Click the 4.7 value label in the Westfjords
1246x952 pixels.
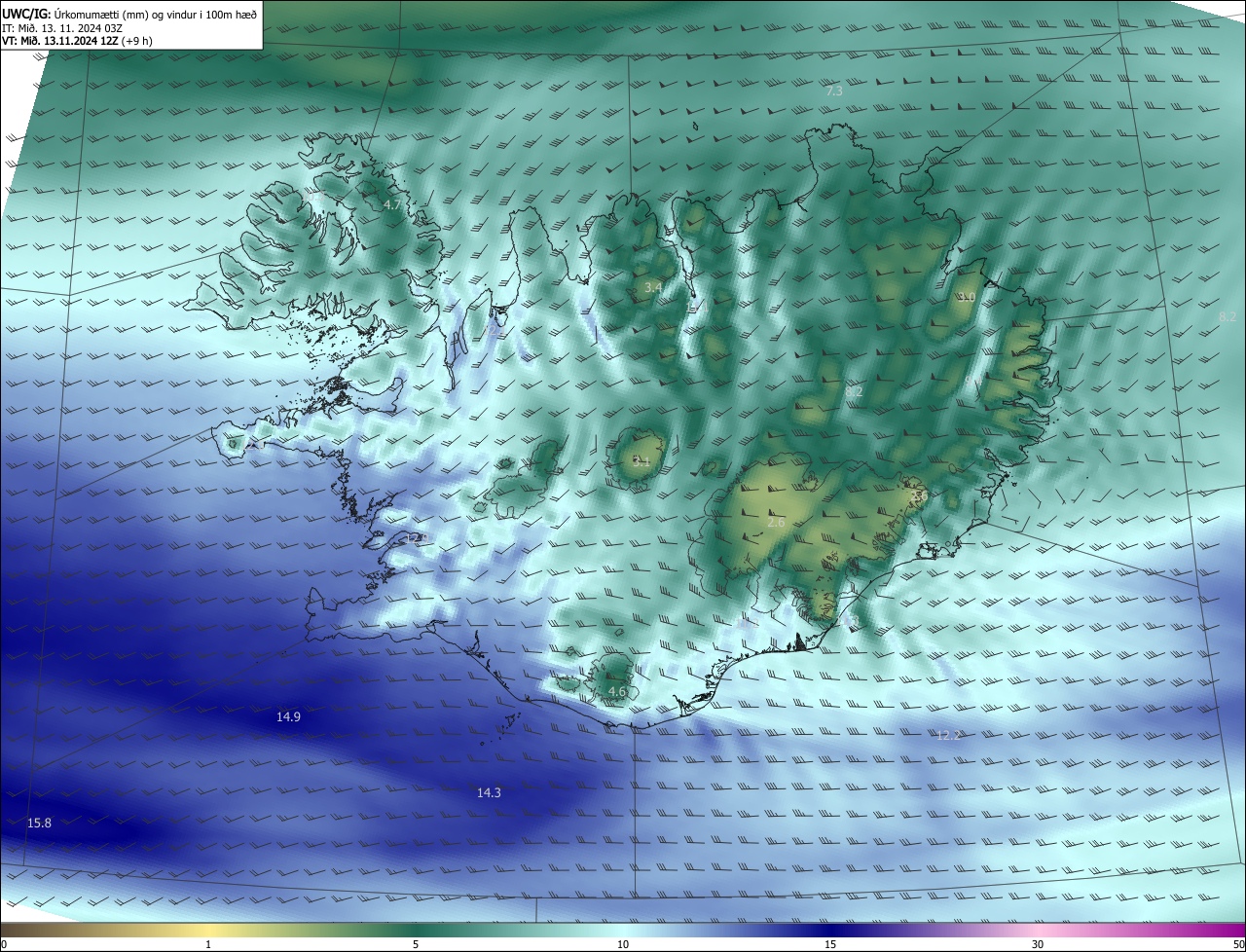pos(391,205)
